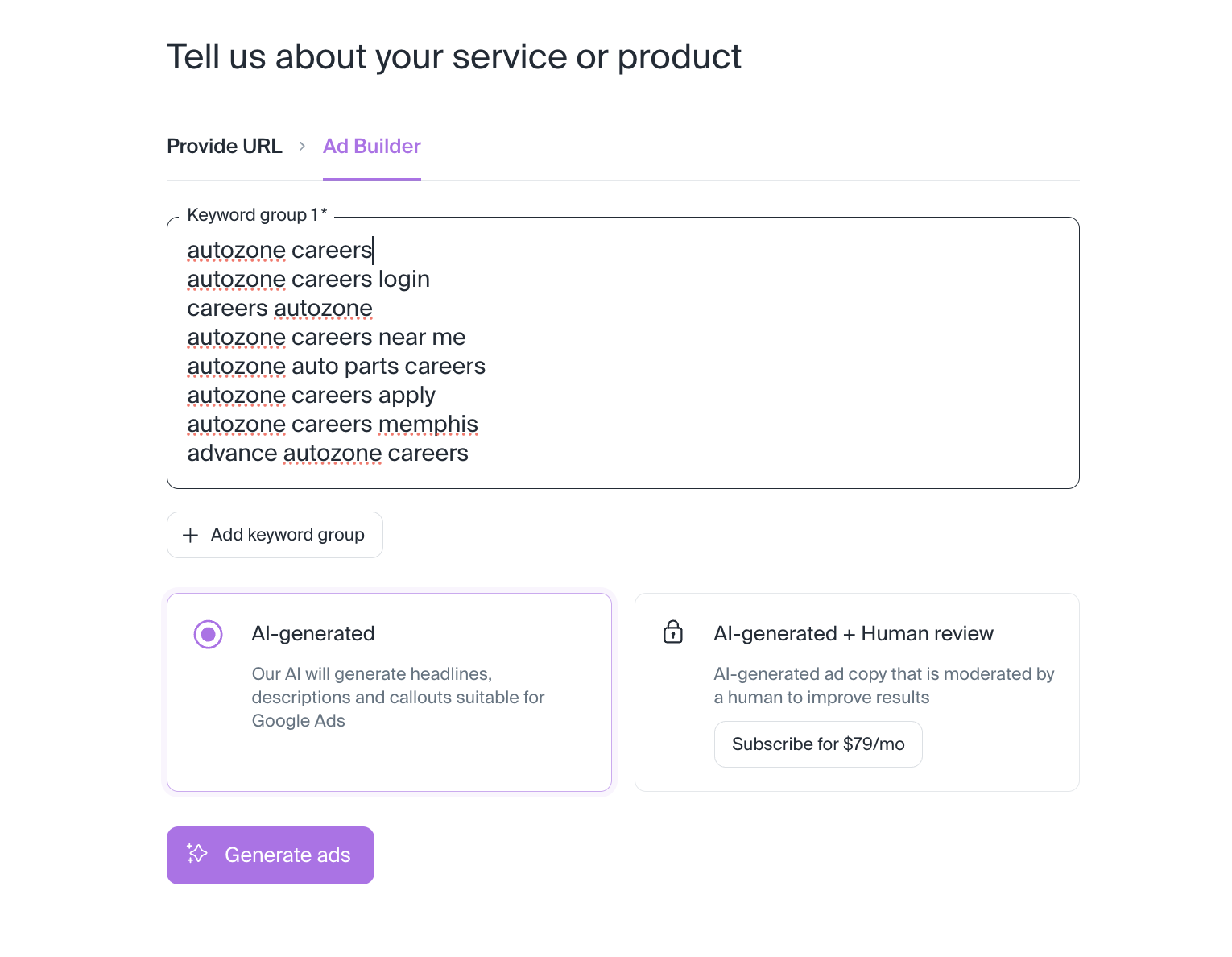Select the AI-generated radio button
The width and height of the screenshot is (1232, 957).
208,634
